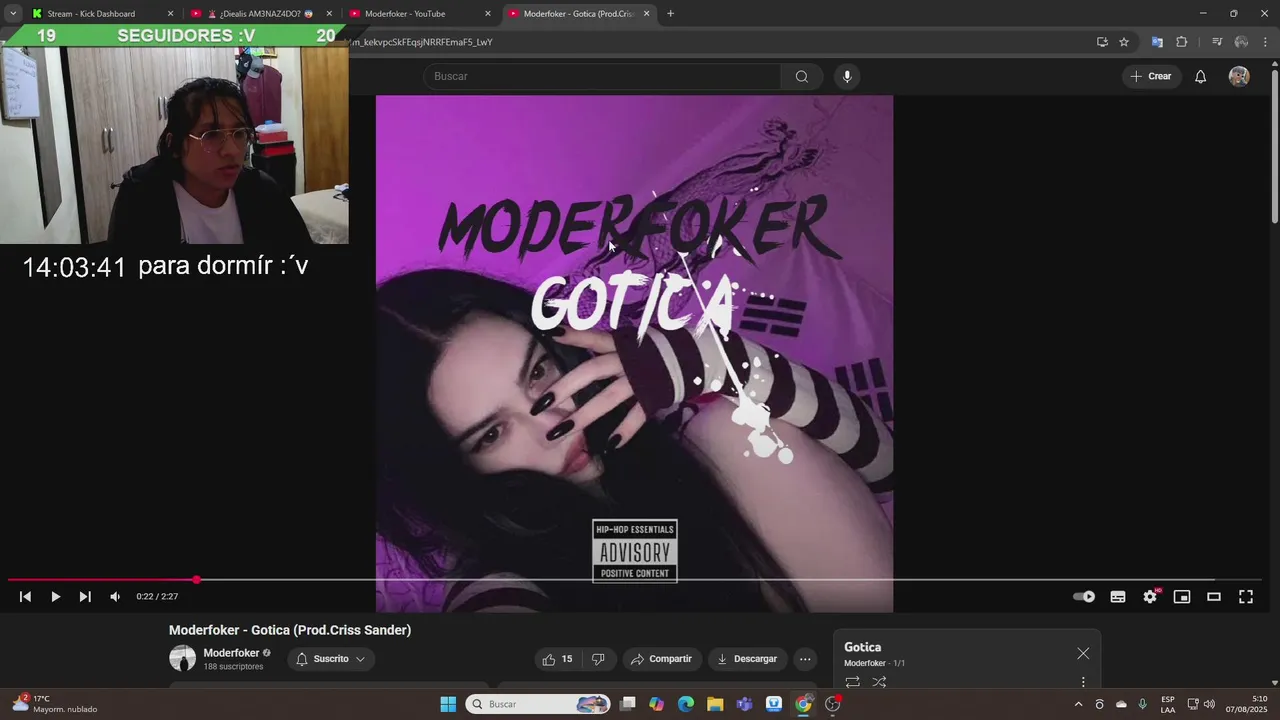Switch to the ¿Diealis AM3NAZ4DO? tab
The width and height of the screenshot is (1280, 720).
click(261, 14)
